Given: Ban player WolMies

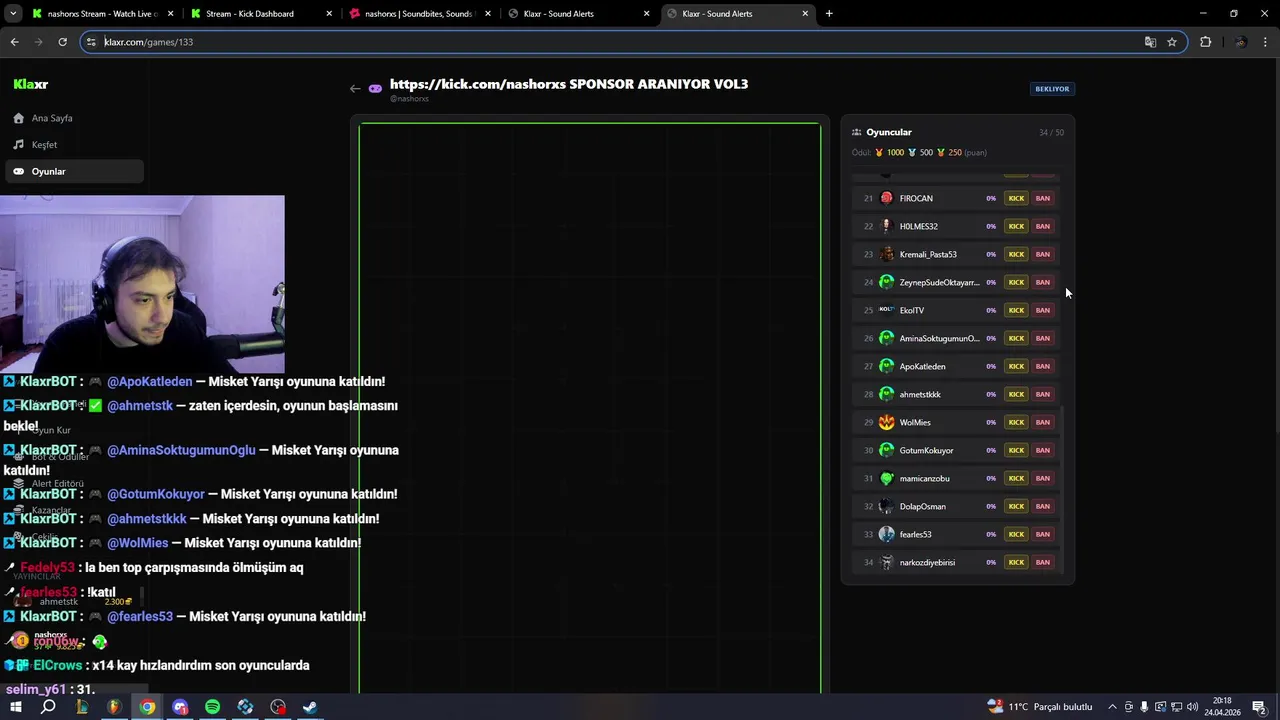Looking at the screenshot, I should (x=1043, y=422).
